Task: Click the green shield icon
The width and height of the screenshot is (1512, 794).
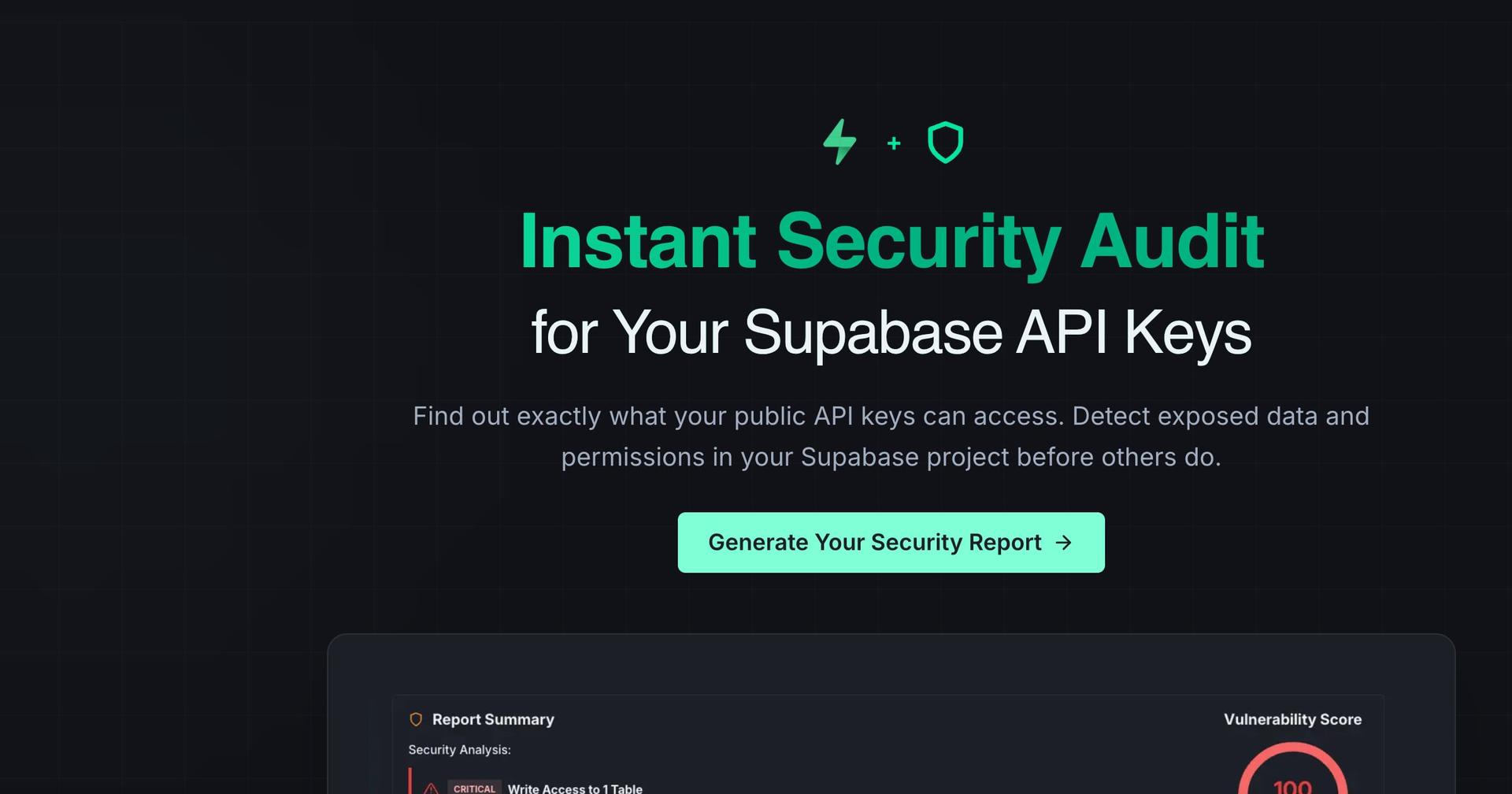Action: (945, 143)
